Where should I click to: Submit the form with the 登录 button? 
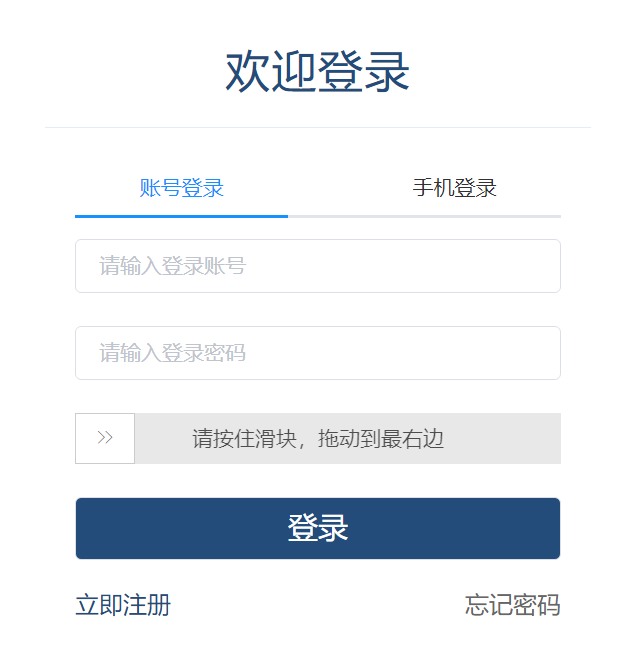pyautogui.click(x=318, y=528)
